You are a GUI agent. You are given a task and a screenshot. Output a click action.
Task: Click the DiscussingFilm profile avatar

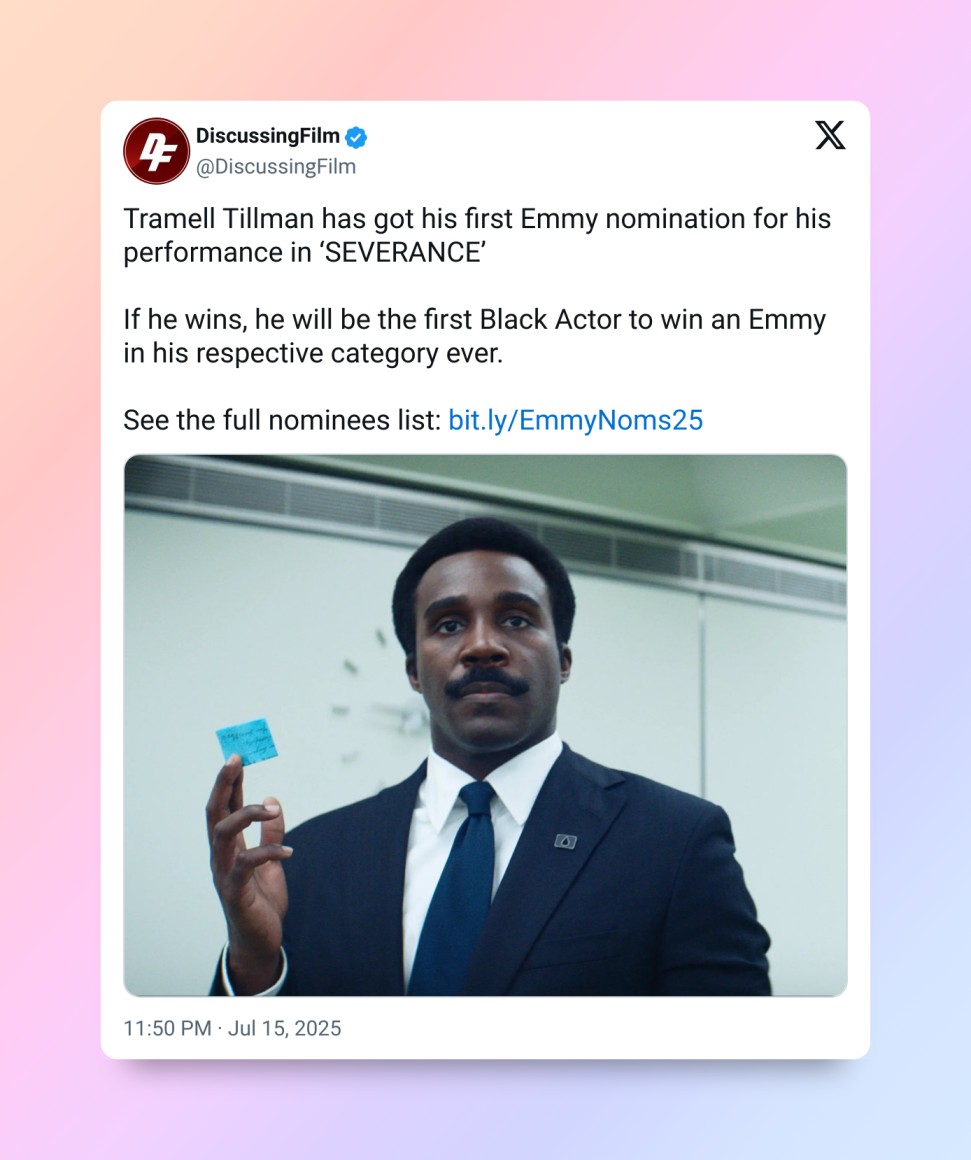[x=156, y=151]
